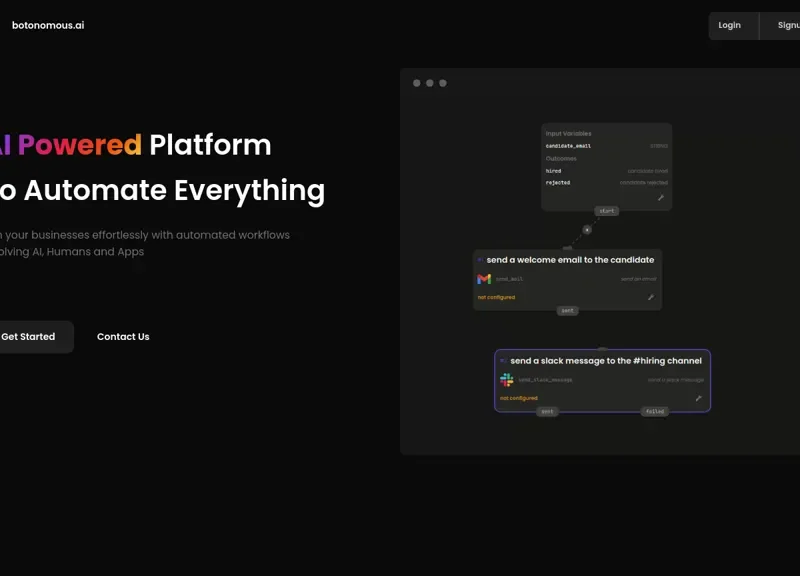800x576 pixels.
Task: Click the 'failed' pill on the slack node
Action: (656, 411)
